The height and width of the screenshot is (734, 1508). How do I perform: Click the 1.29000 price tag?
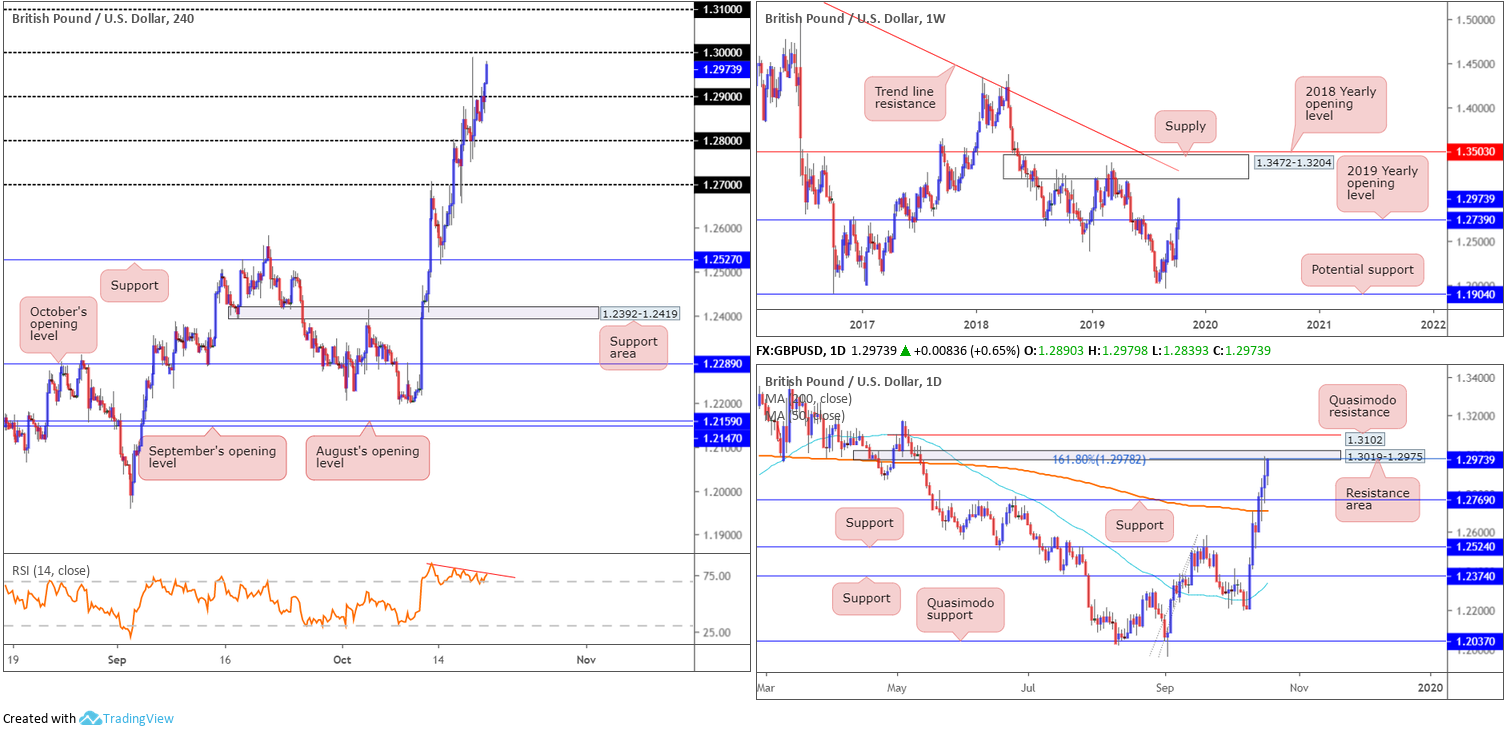(722, 96)
